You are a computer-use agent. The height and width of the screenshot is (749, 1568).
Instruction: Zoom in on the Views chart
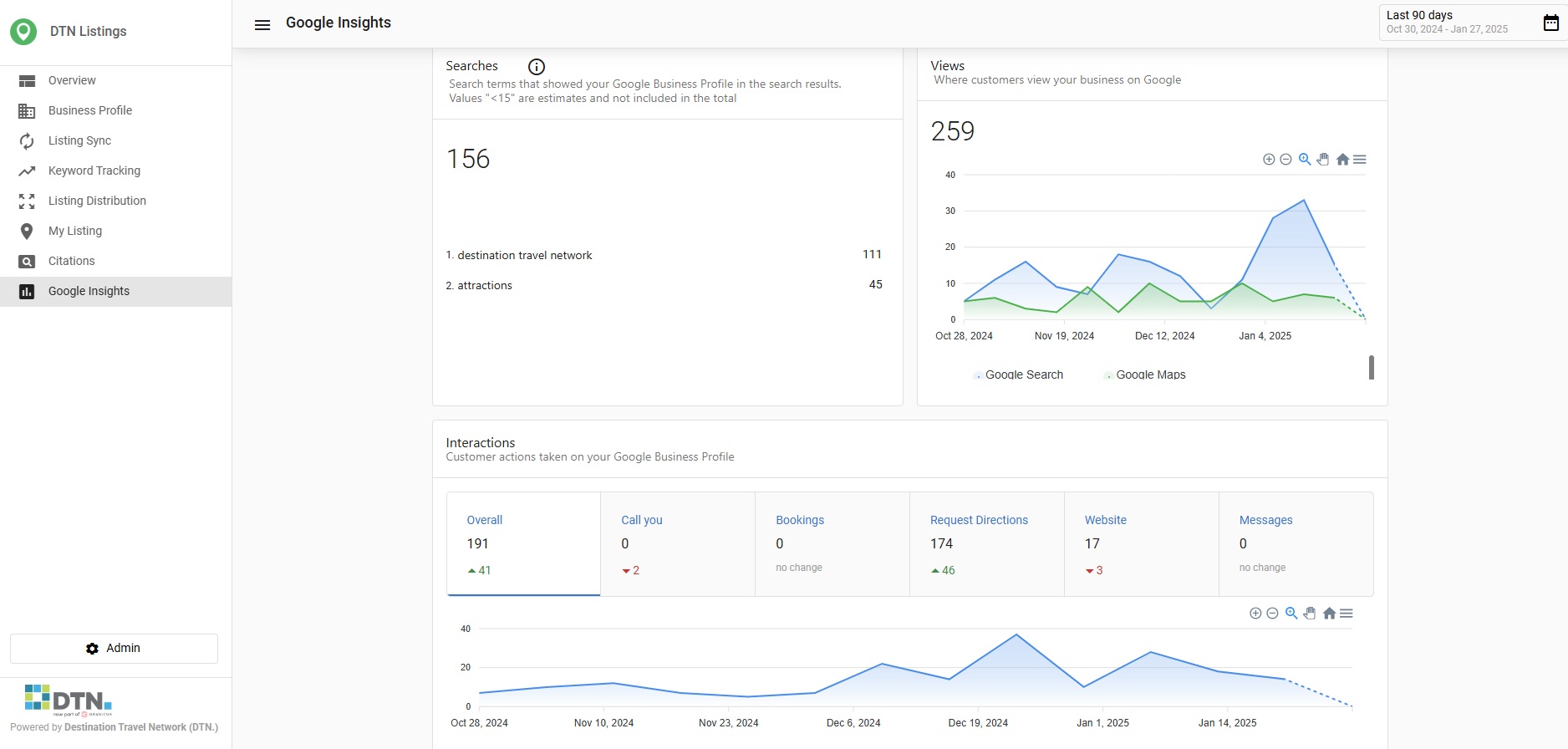tap(1269, 159)
